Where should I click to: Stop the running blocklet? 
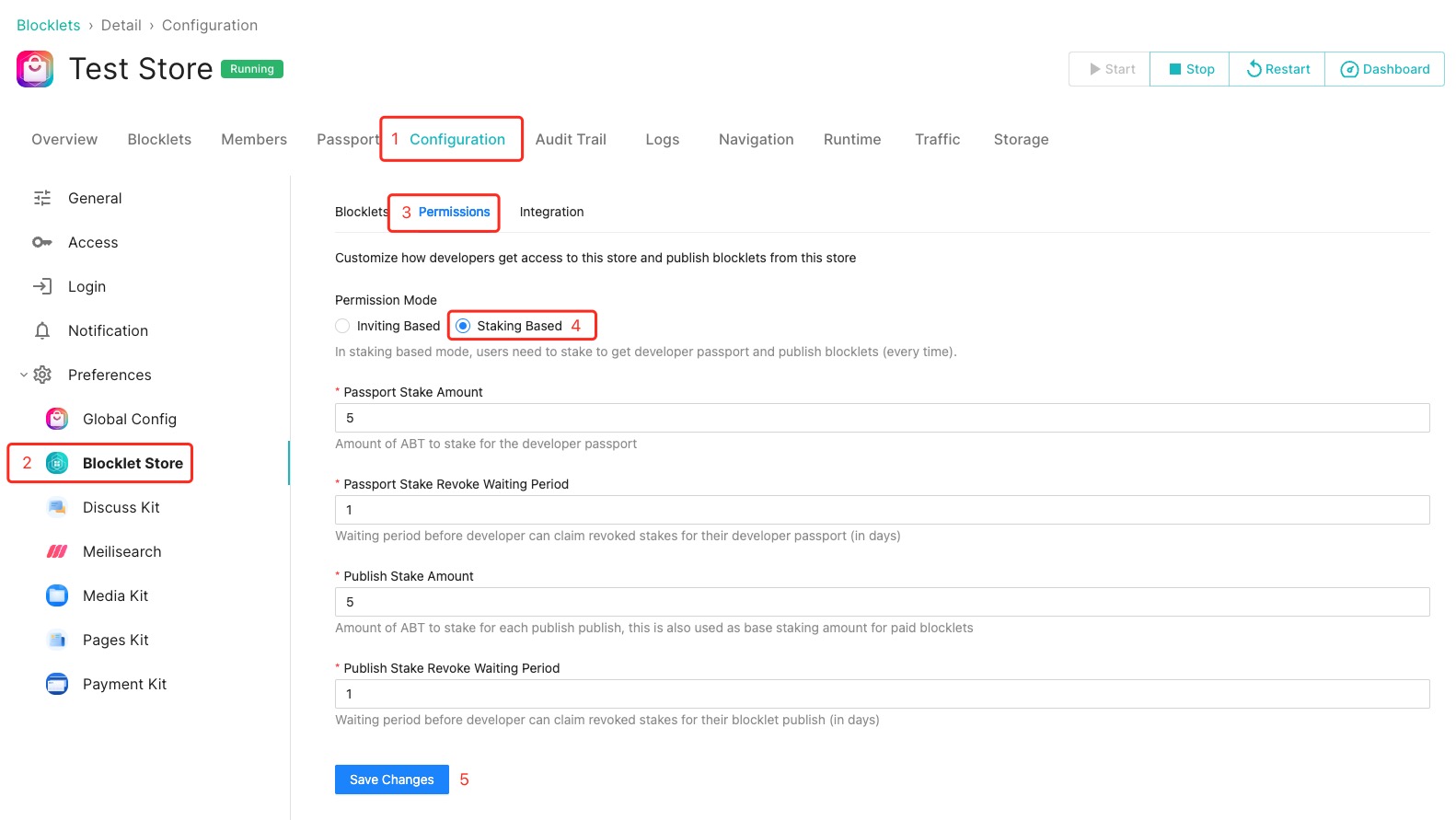(x=1190, y=69)
